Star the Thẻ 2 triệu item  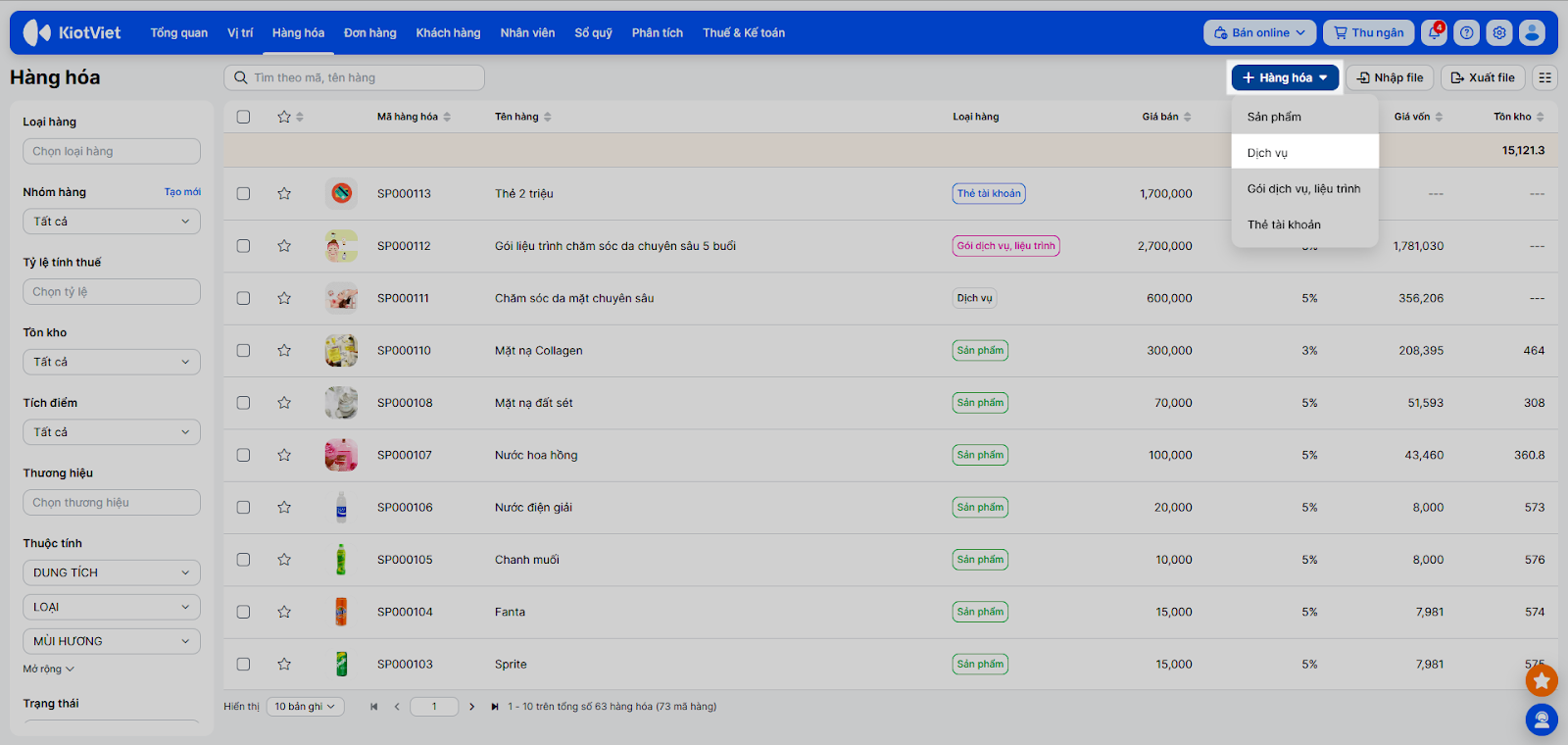point(284,194)
